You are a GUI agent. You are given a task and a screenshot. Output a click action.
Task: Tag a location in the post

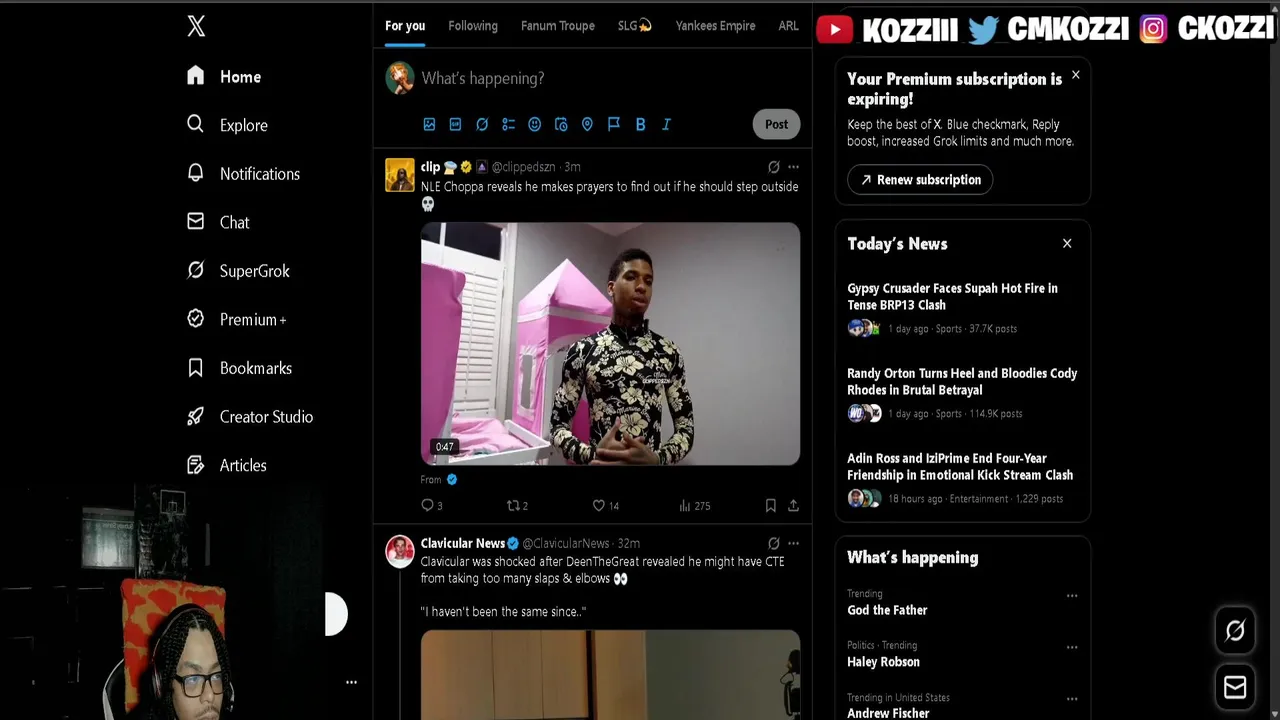coord(587,124)
